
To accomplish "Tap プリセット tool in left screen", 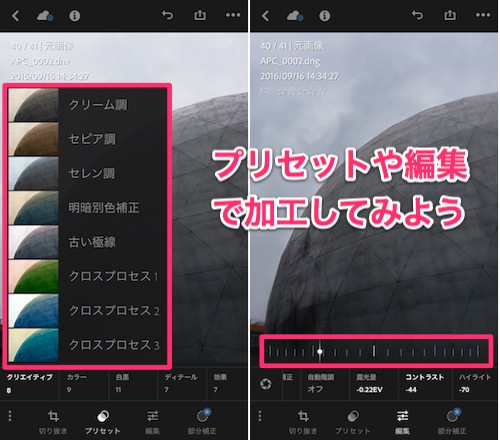I will pos(103,422).
